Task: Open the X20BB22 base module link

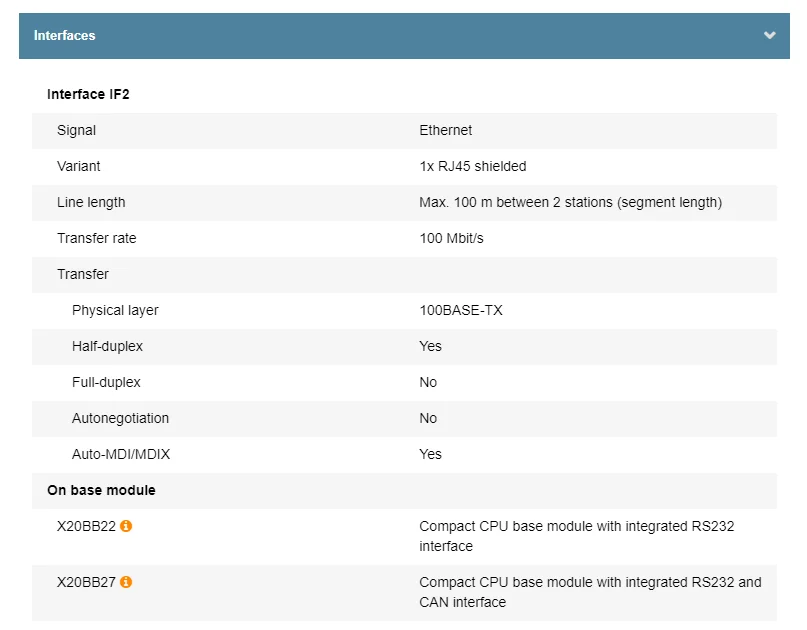Action: (86, 526)
